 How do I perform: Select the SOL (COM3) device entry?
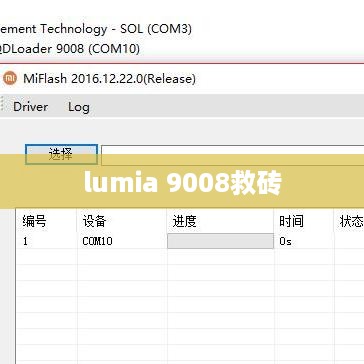click(x=96, y=29)
